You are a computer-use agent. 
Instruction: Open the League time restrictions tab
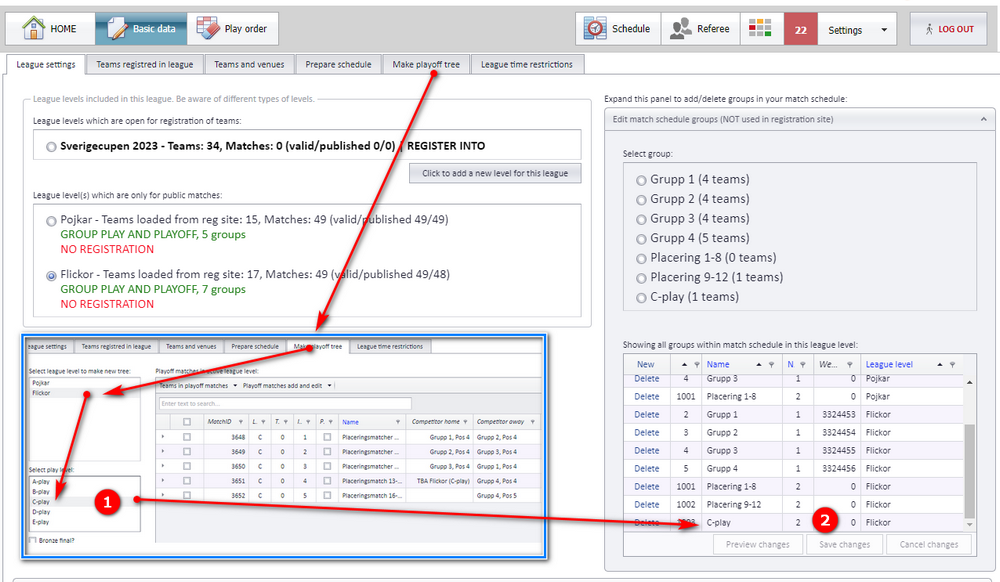[527, 64]
